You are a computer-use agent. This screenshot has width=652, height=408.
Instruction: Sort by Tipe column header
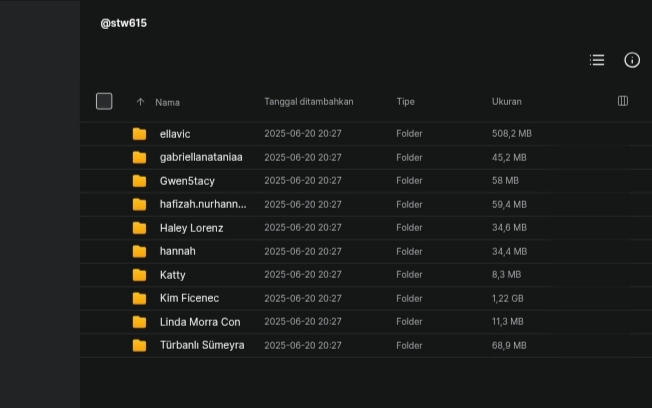(405, 102)
